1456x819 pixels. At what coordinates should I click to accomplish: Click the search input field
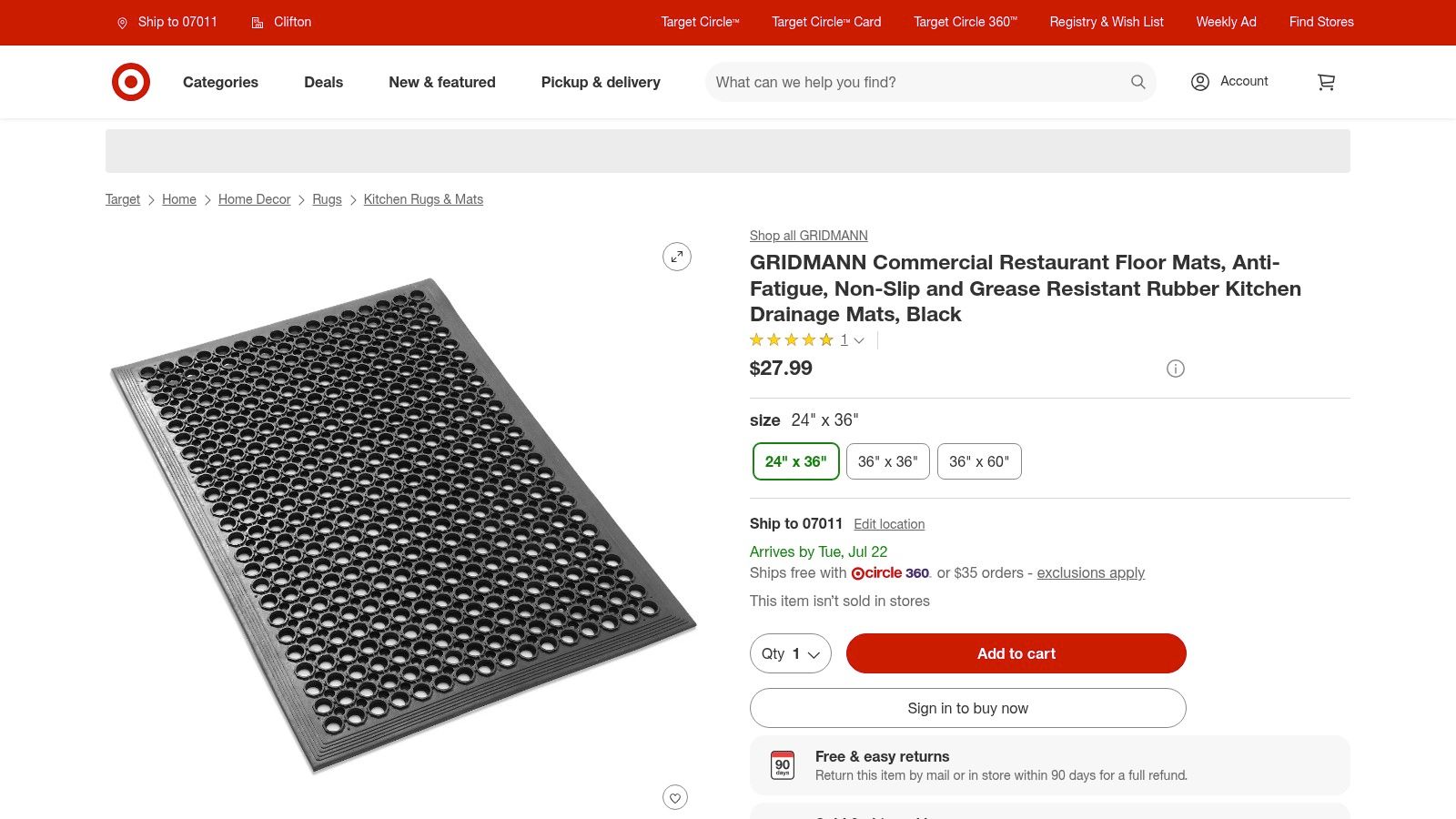(915, 82)
